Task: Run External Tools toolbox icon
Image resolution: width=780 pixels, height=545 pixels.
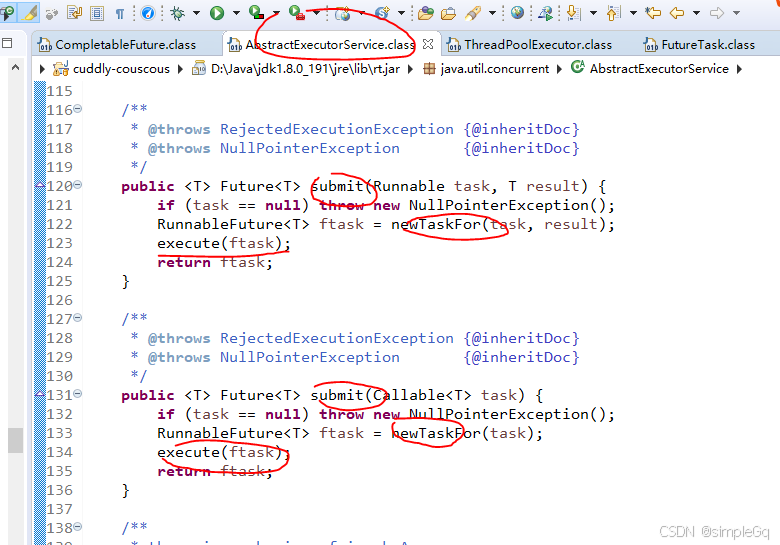Action: pyautogui.click(x=297, y=12)
